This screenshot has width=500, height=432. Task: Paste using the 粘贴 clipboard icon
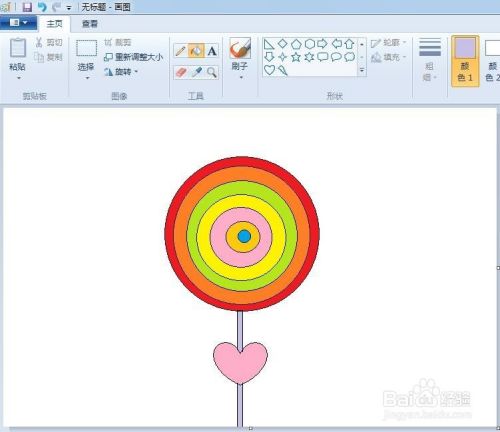pyautogui.click(x=18, y=48)
